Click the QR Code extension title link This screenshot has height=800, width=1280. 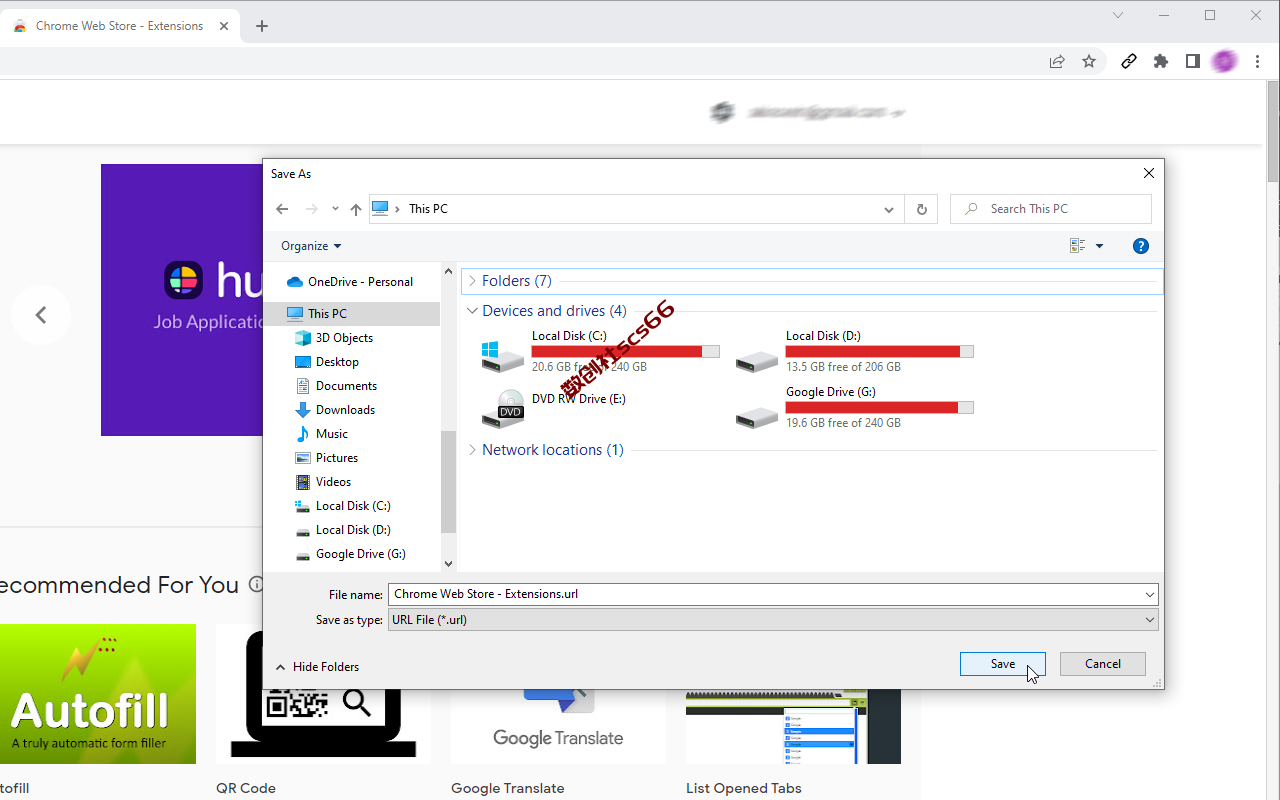tap(246, 788)
